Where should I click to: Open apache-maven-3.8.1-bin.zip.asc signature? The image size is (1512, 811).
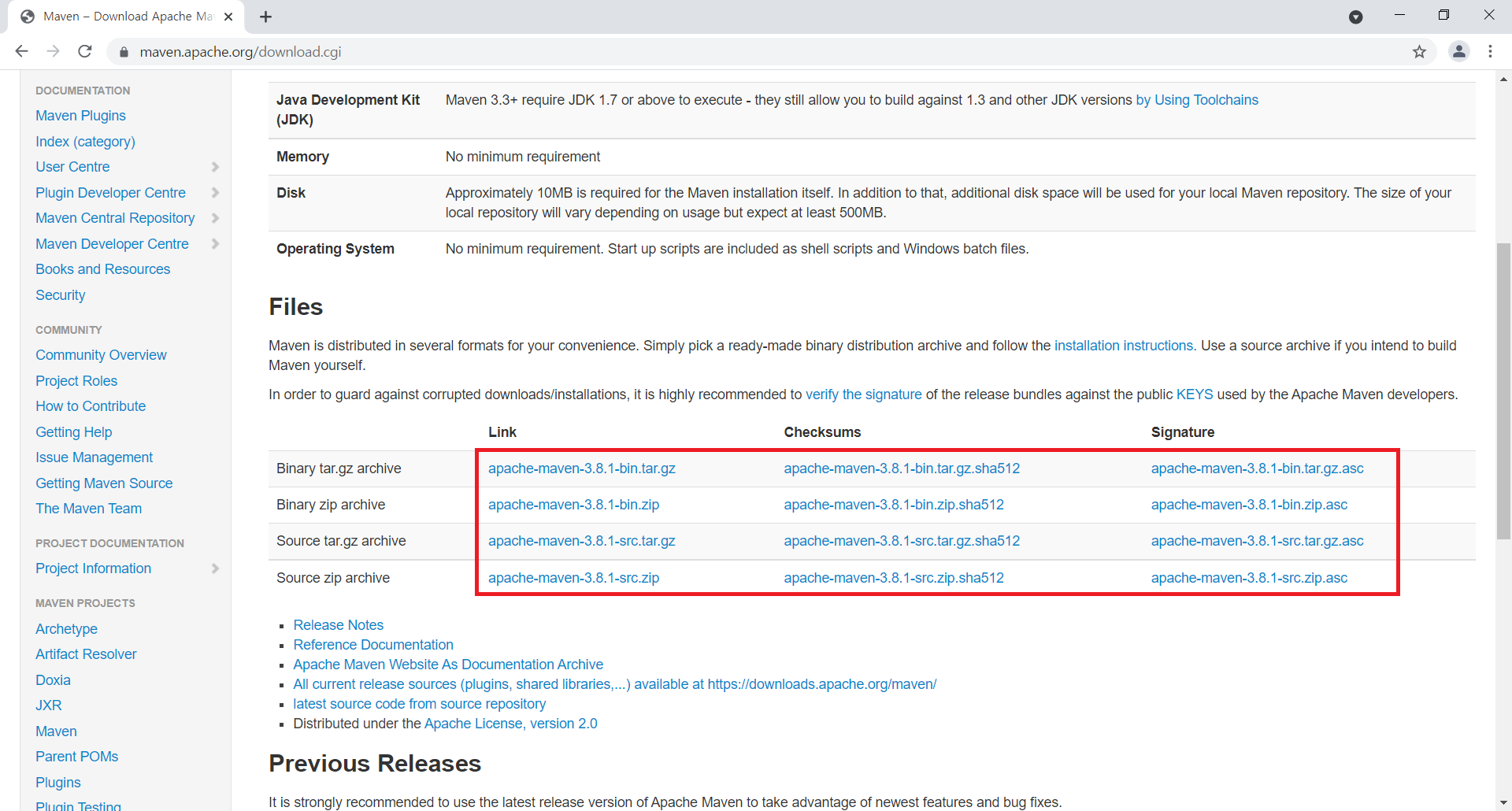(1249, 505)
